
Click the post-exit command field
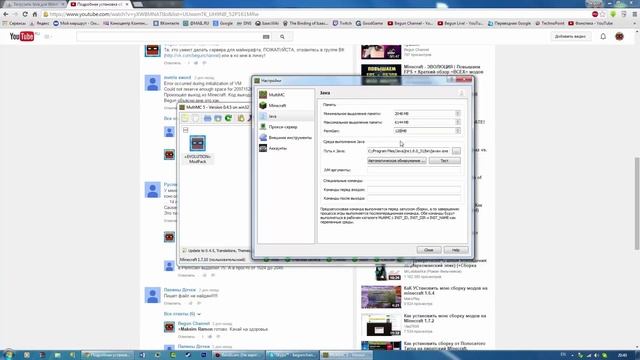click(414, 198)
